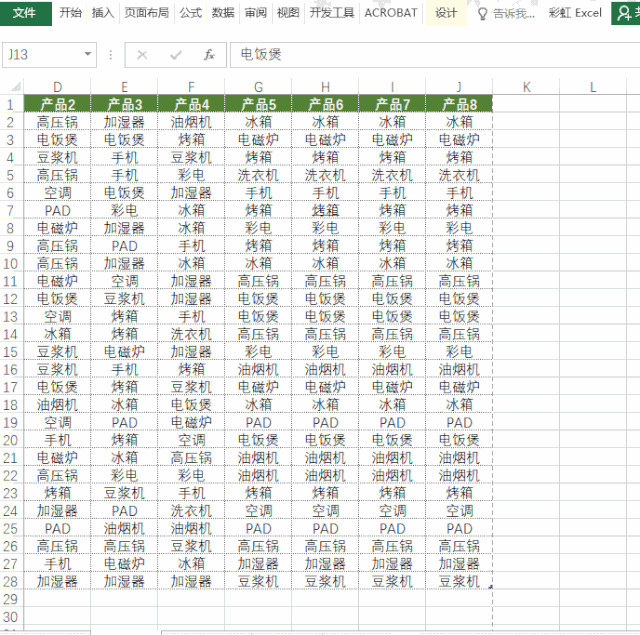Switch to the 开始 ribbon tab
Image resolution: width=640 pixels, height=635 pixels.
71,13
